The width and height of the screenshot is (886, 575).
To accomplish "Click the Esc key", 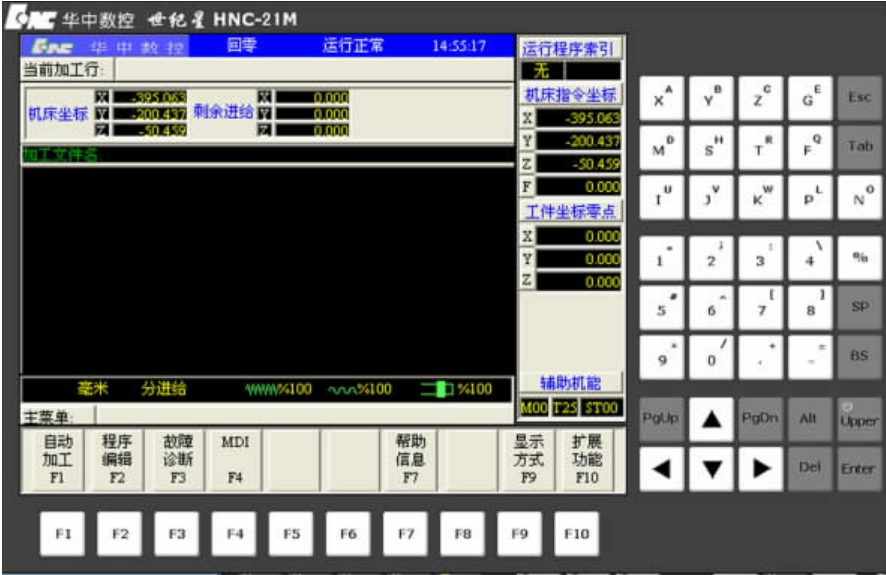I will (x=859, y=98).
